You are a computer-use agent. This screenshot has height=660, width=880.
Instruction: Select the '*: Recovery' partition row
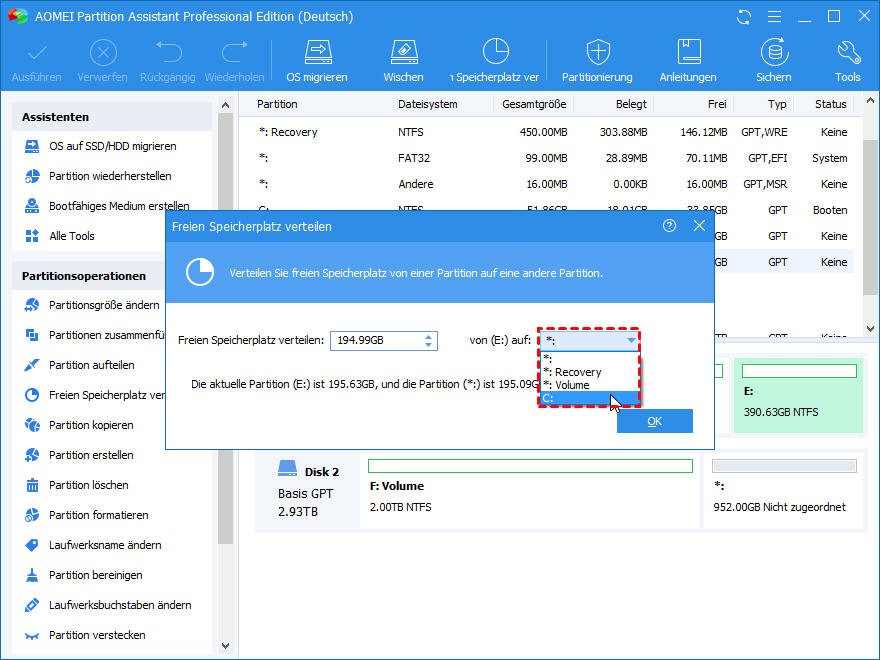(x=550, y=132)
